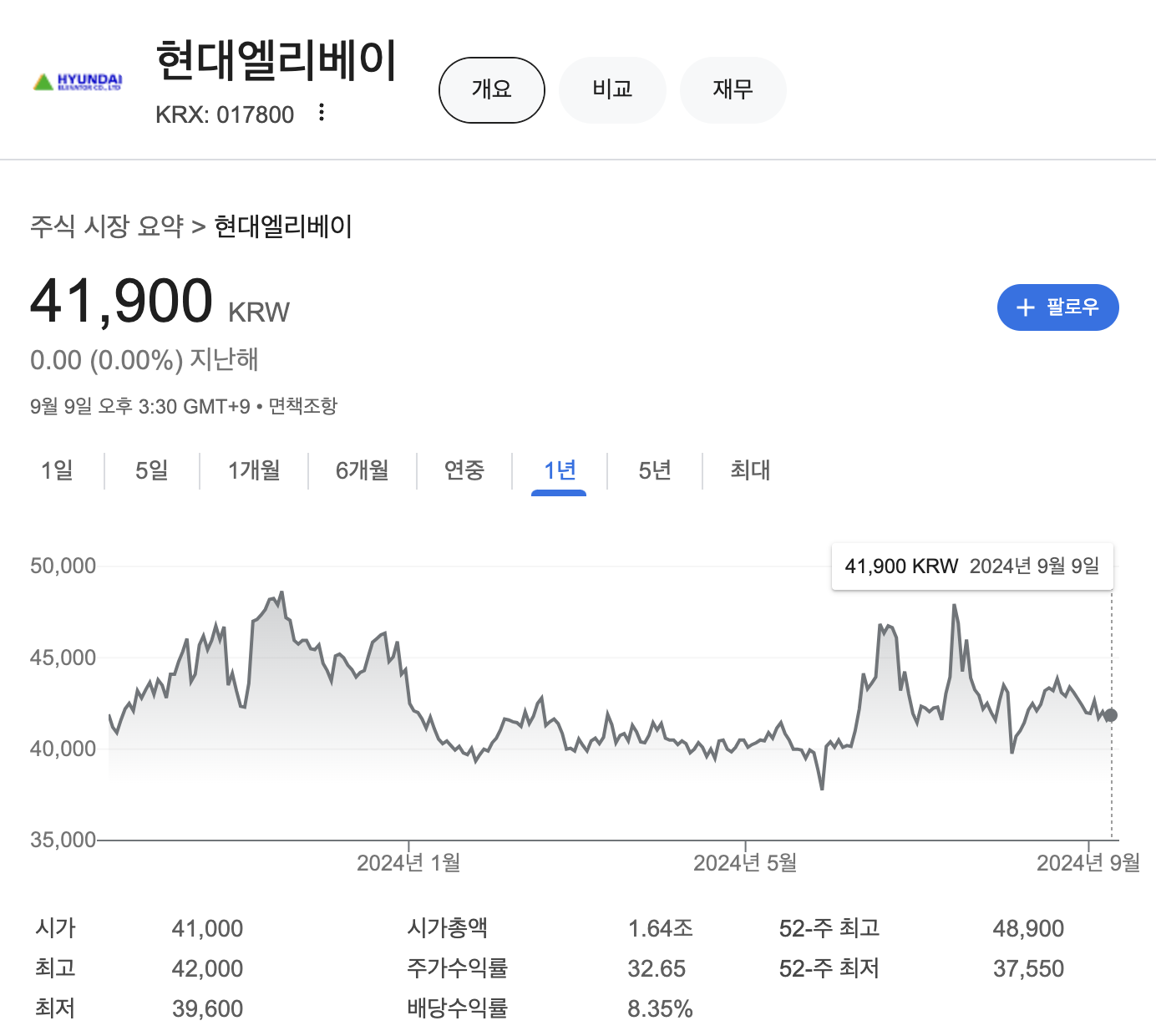Click the 40,000 y-axis label
Image resolution: width=1156 pixels, height=1036 pixels.
click(x=63, y=749)
